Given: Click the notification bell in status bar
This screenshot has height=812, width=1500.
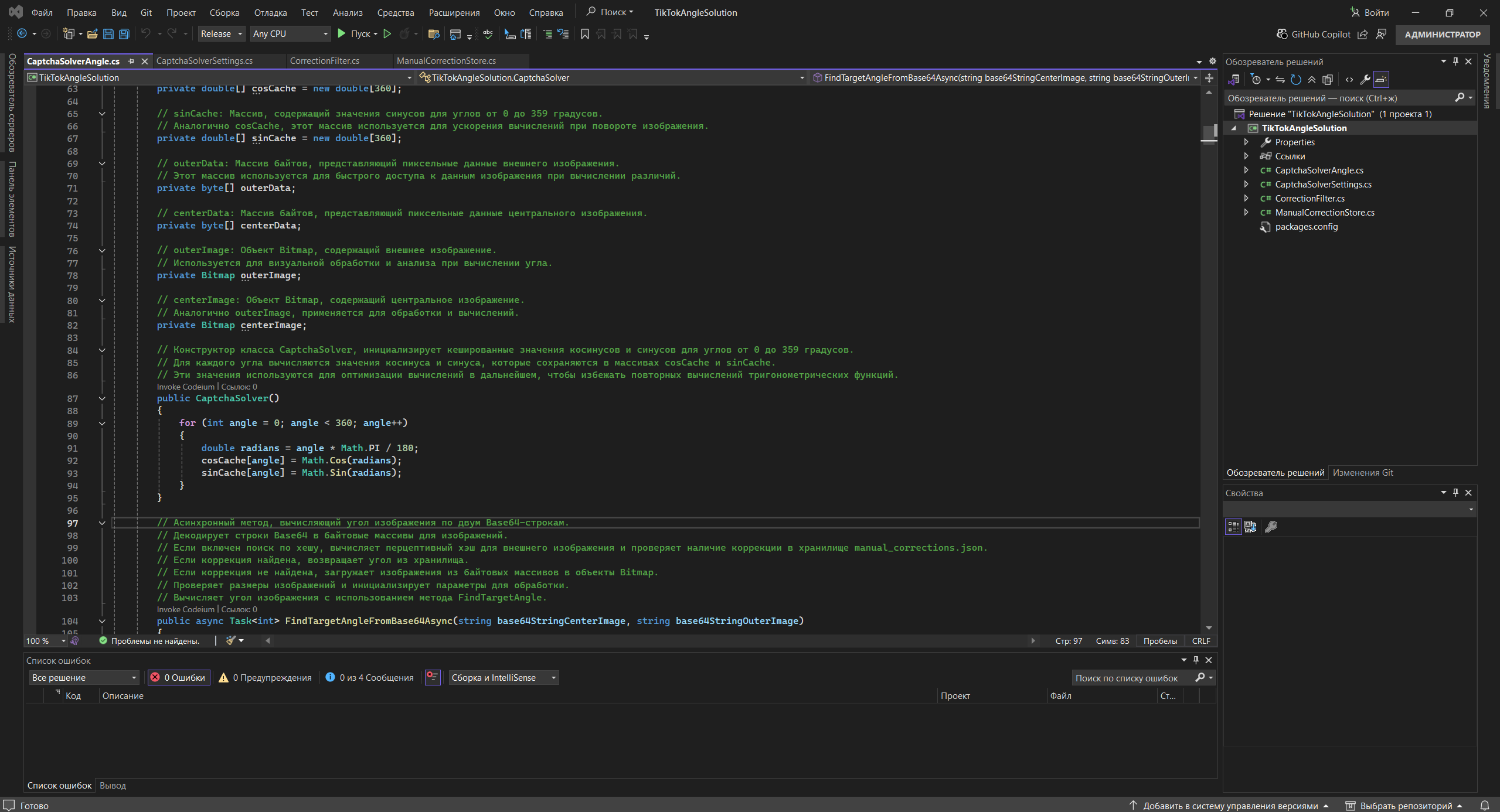Looking at the screenshot, I should (x=1485, y=806).
